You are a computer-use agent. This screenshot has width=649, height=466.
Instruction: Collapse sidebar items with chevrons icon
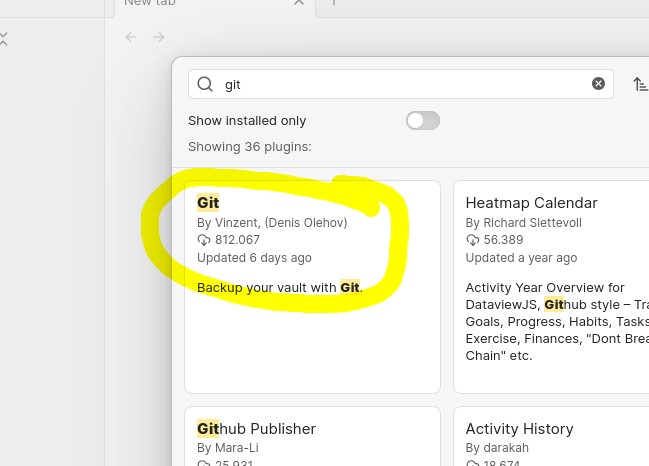[x=4, y=39]
